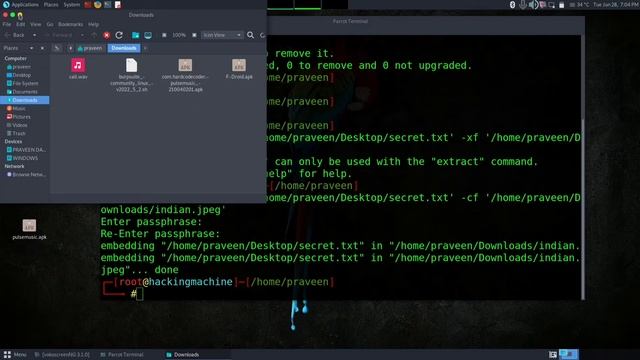Select the F-Droid.apk file

pyautogui.click(x=239, y=68)
